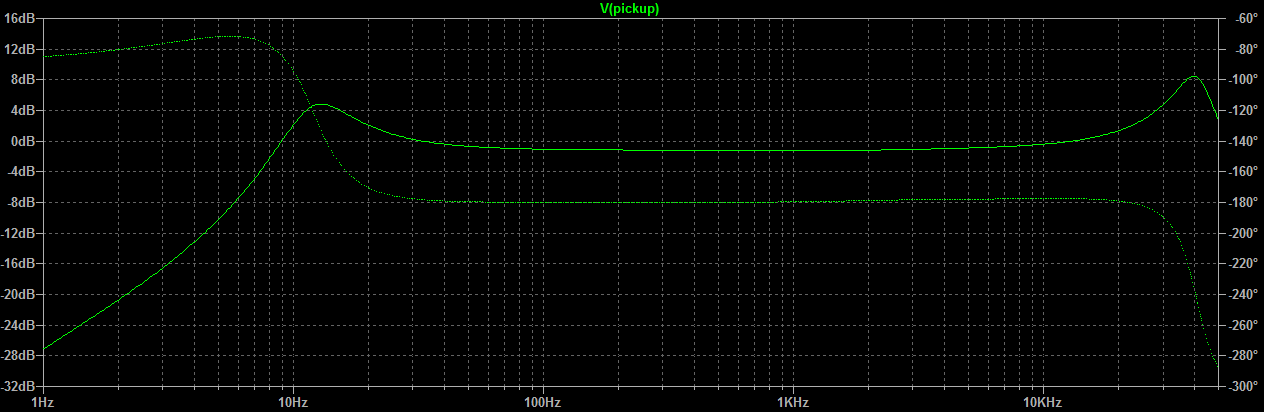Click the V(pickup) trace label
1264x412 pixels.
(x=629, y=8)
